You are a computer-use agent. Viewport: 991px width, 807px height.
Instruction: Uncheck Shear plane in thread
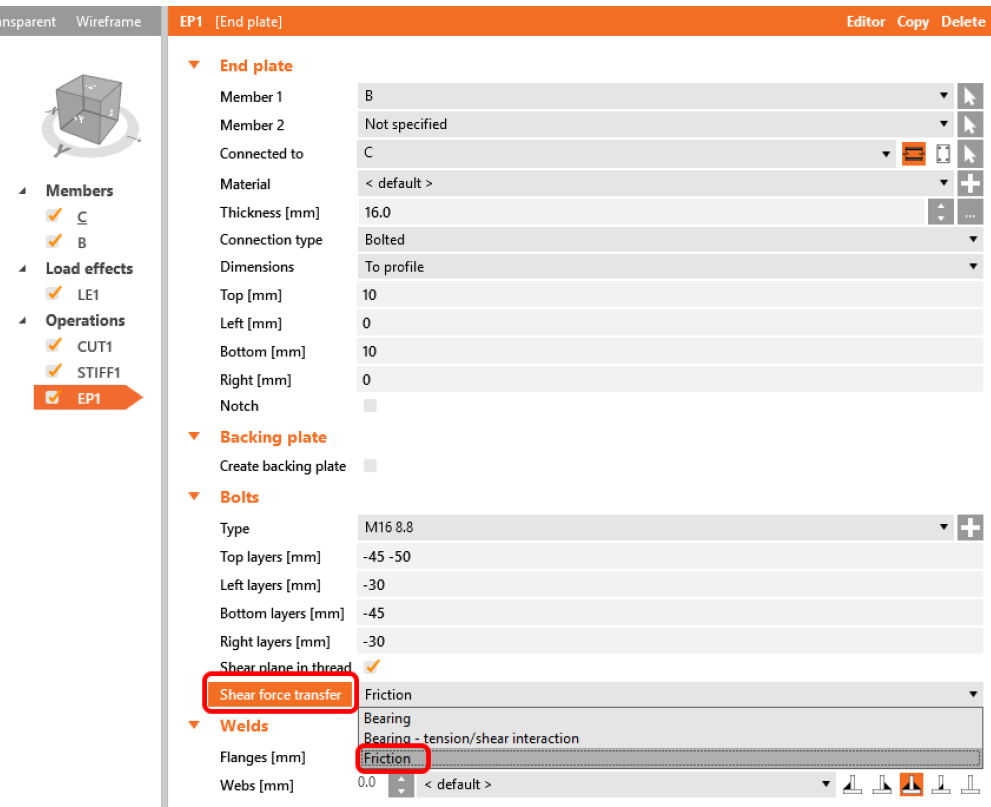coord(373,666)
